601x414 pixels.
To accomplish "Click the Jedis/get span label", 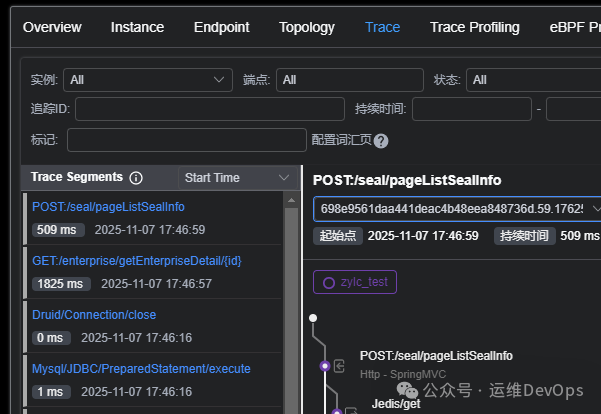I will point(396,404).
